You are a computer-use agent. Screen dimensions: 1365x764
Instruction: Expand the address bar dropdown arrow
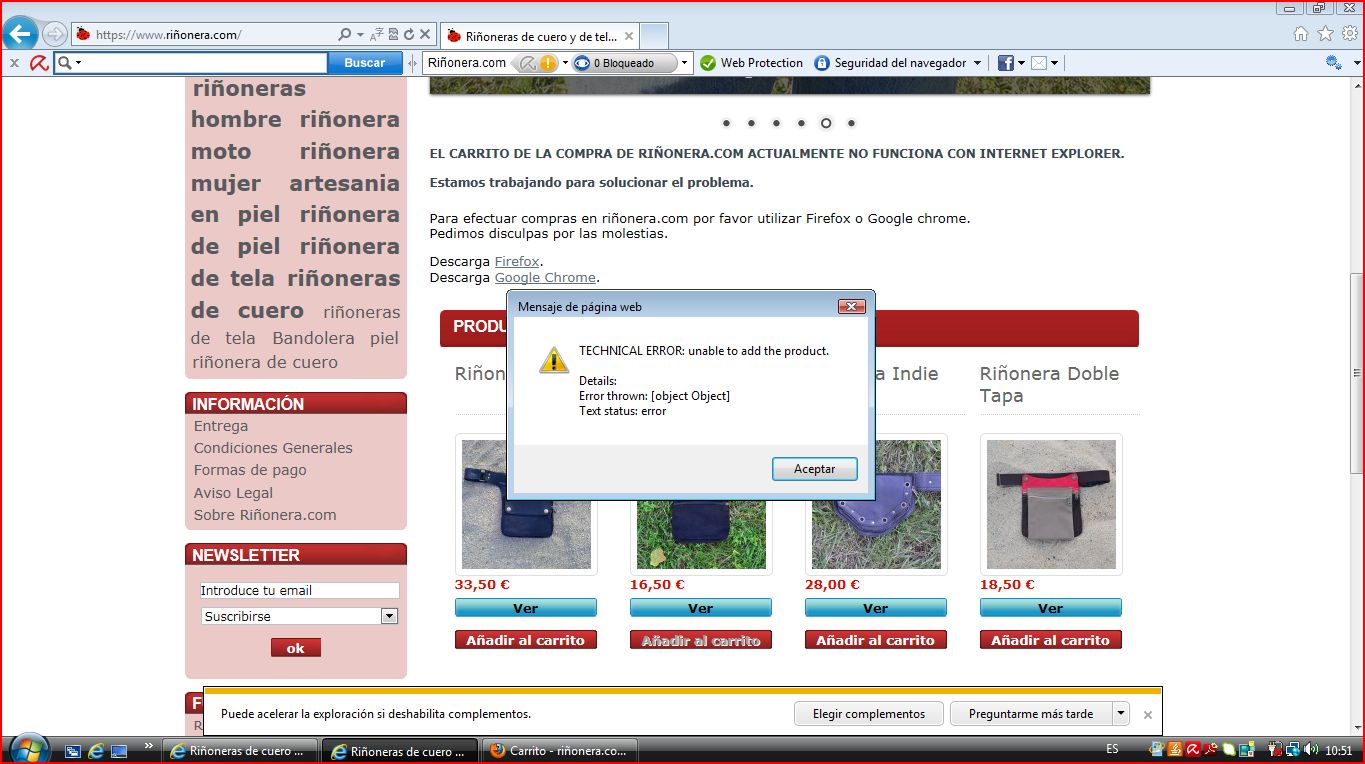360,34
